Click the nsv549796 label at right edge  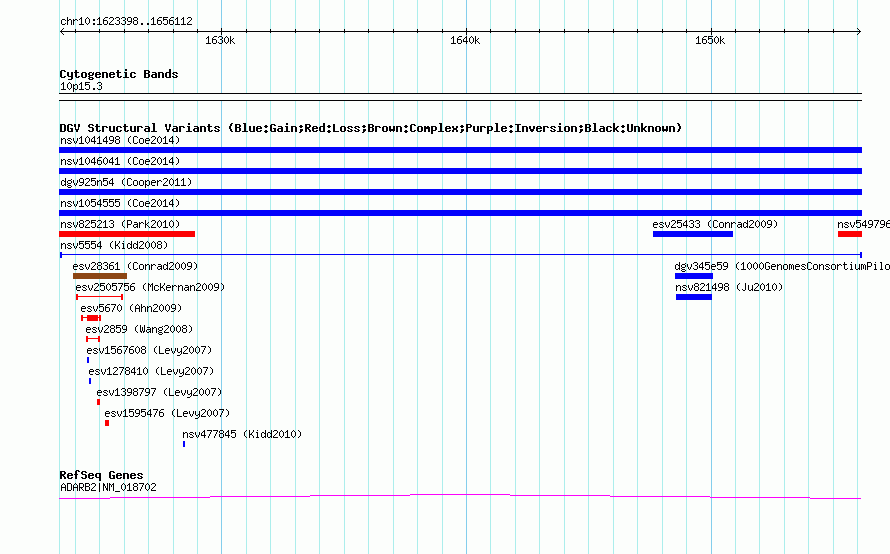click(x=863, y=224)
